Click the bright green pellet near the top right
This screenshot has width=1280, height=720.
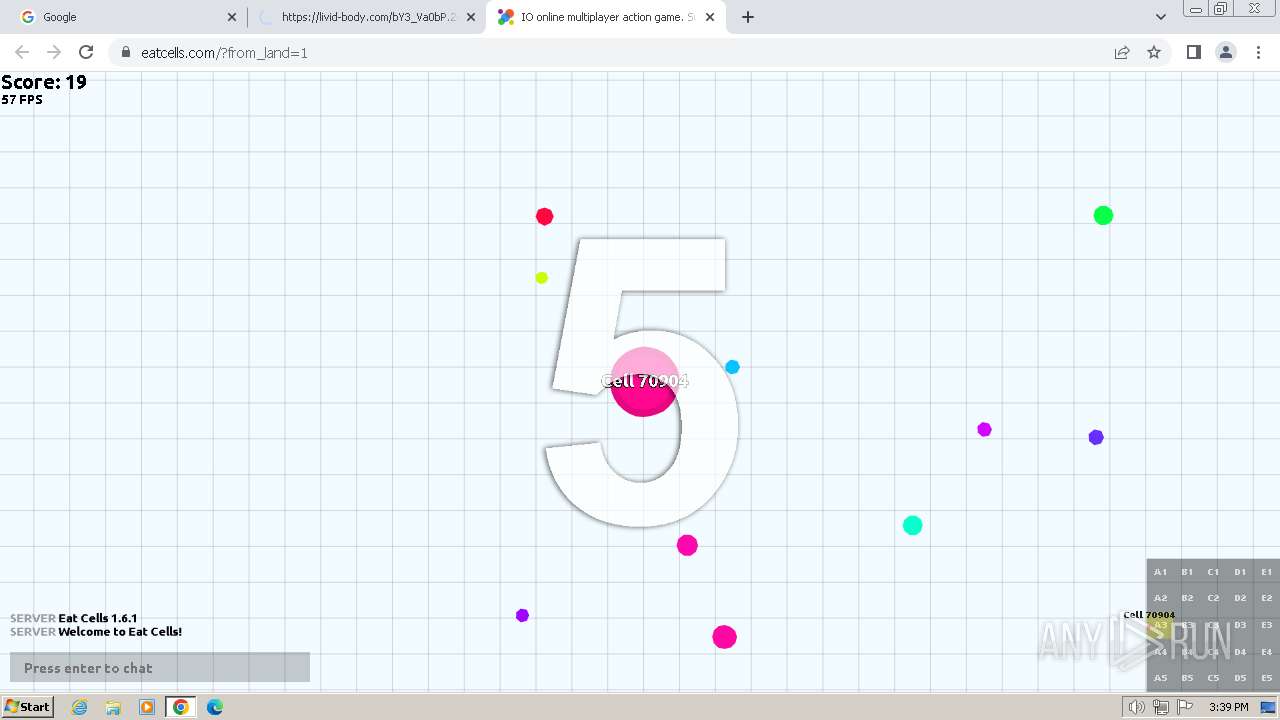(1103, 215)
